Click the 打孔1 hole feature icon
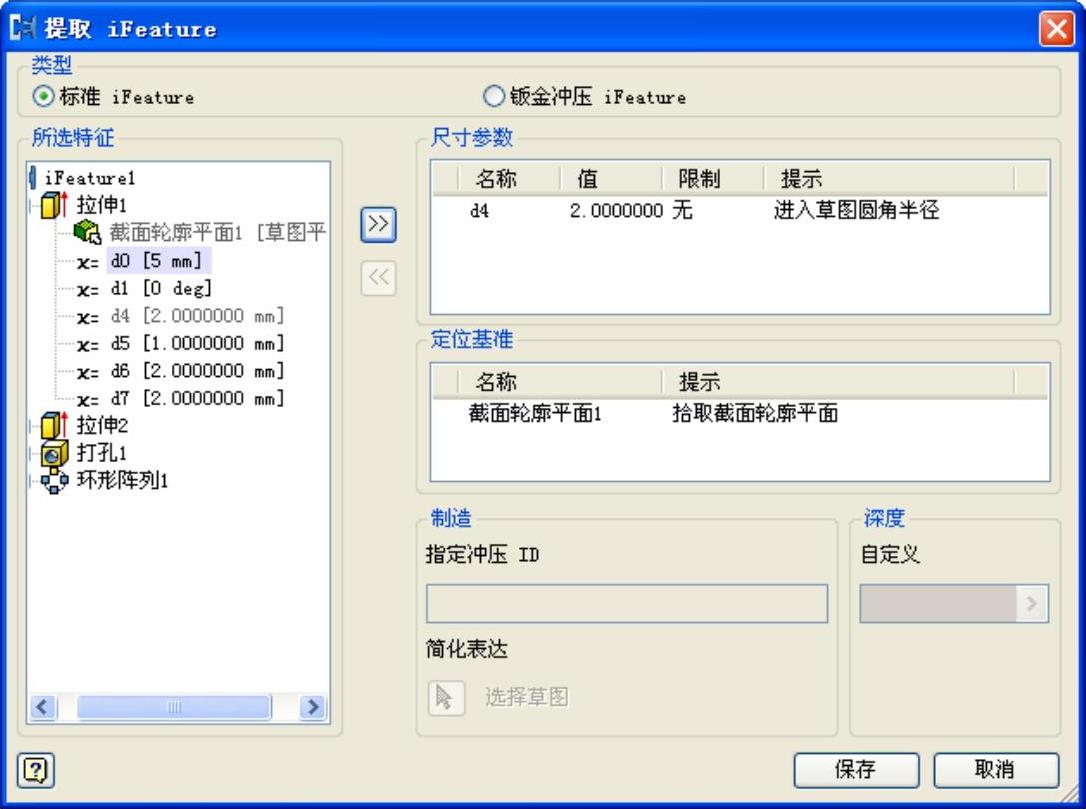The width and height of the screenshot is (1086, 809). click(55, 453)
